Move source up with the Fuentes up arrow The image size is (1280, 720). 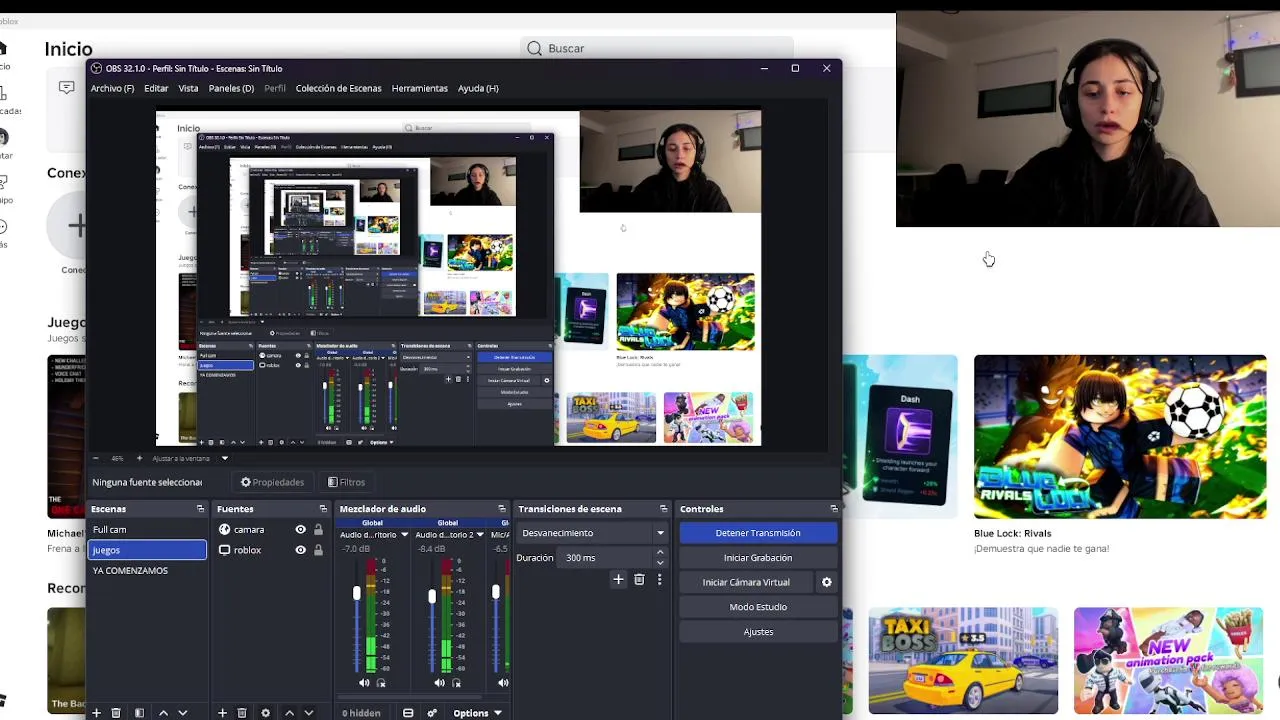pyautogui.click(x=289, y=713)
